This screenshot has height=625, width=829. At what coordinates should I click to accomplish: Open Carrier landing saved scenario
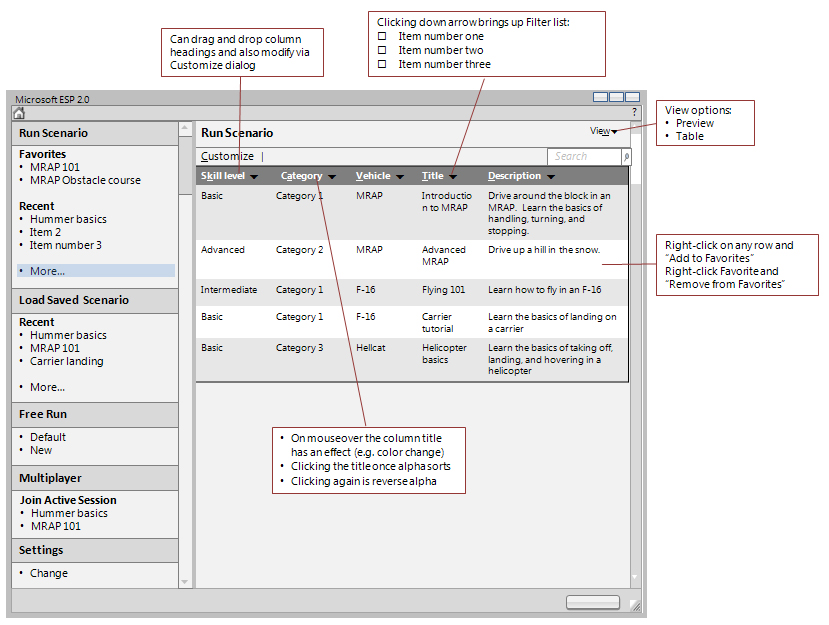(67, 362)
